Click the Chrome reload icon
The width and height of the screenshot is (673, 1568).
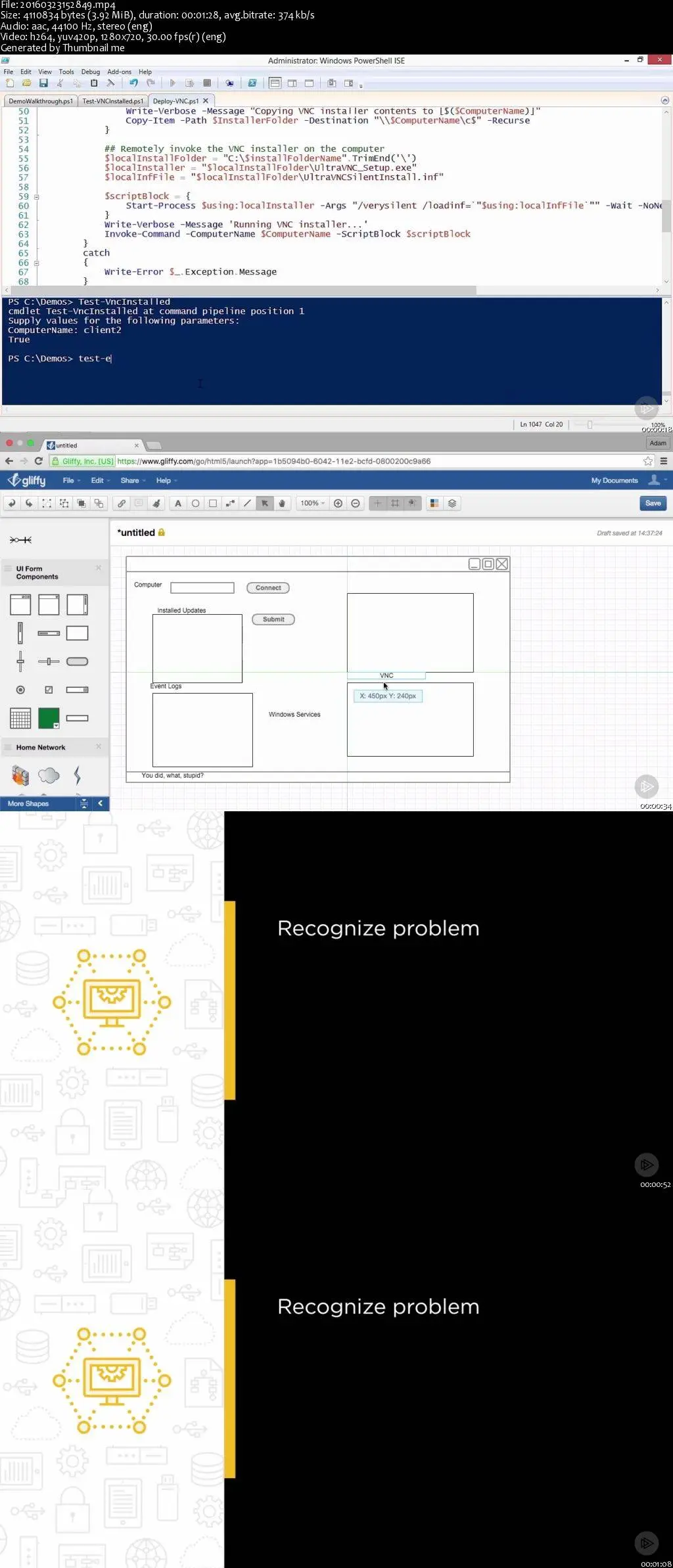[38, 461]
